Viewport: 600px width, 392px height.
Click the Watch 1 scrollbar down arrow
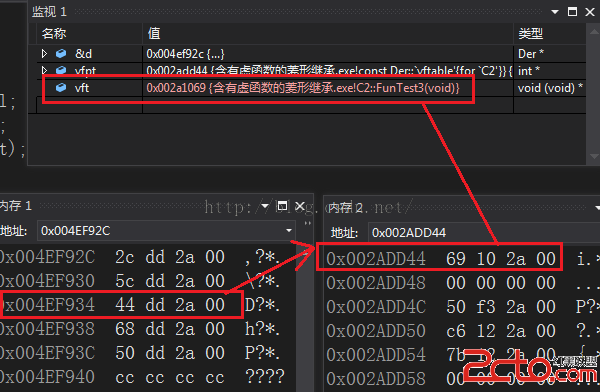coord(594,156)
